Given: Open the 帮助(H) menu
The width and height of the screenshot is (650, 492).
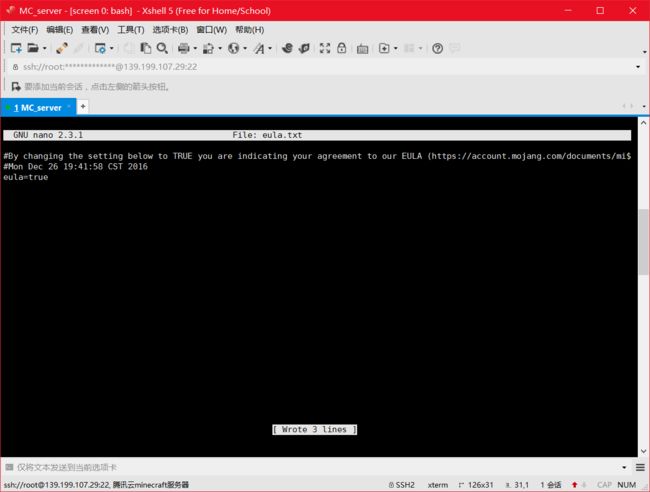Looking at the screenshot, I should click(250, 30).
